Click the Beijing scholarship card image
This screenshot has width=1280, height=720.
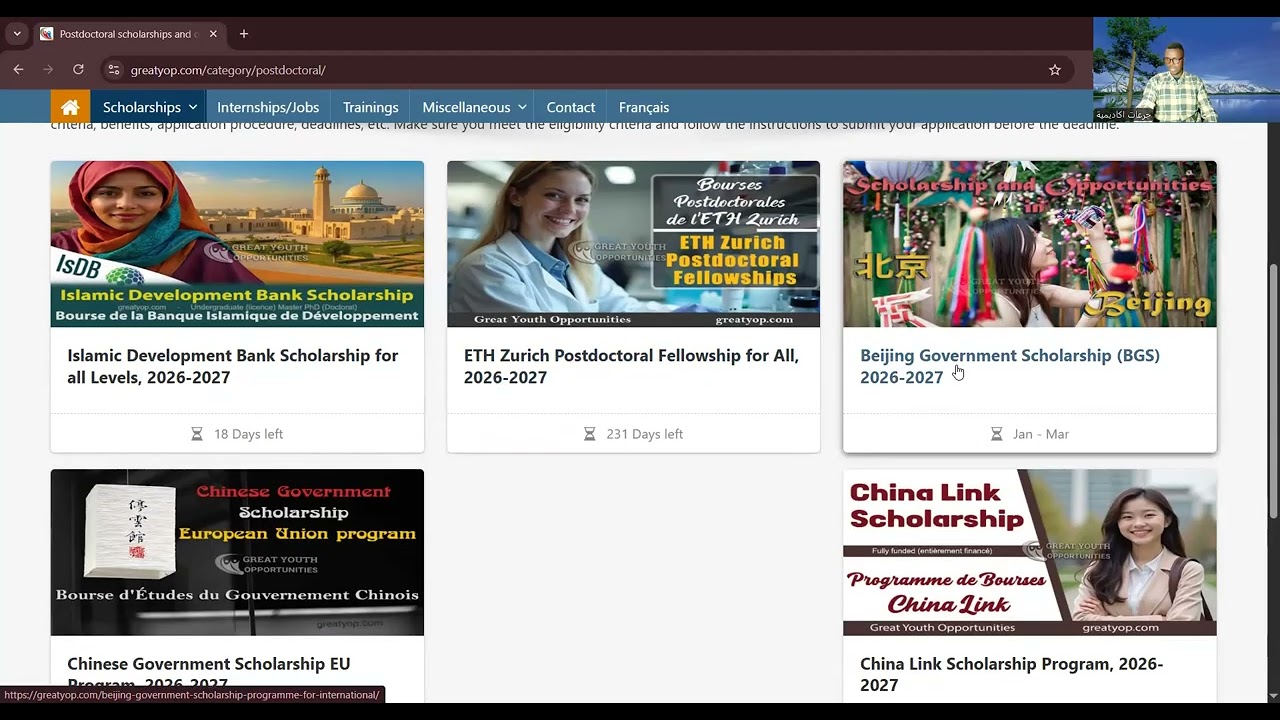tap(1030, 244)
